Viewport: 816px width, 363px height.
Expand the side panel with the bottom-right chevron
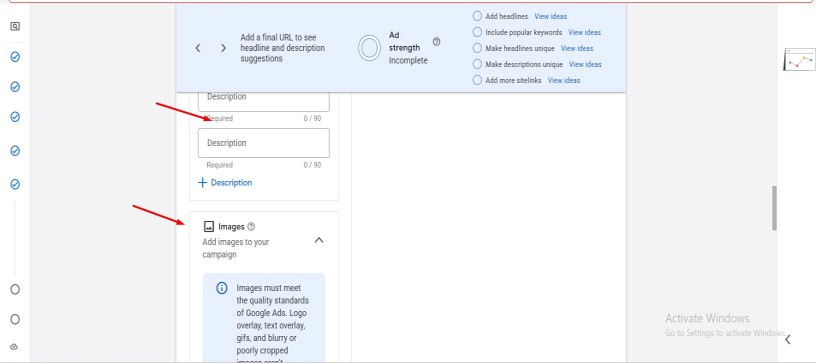coord(788,340)
